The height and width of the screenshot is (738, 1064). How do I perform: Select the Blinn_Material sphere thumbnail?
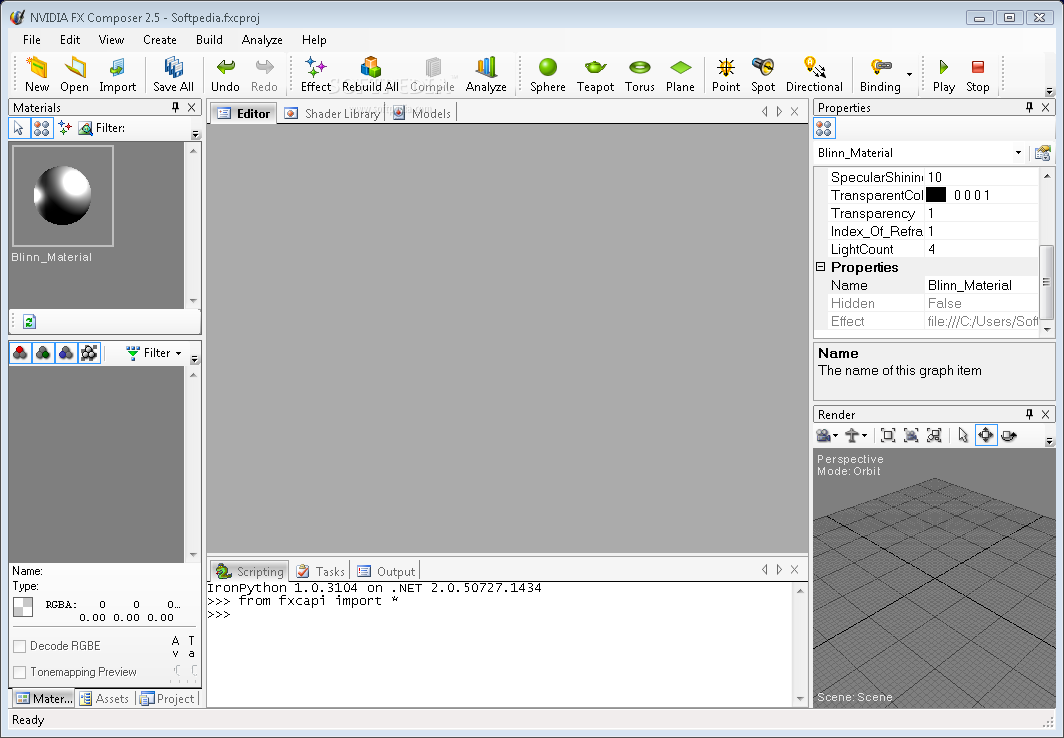62,196
